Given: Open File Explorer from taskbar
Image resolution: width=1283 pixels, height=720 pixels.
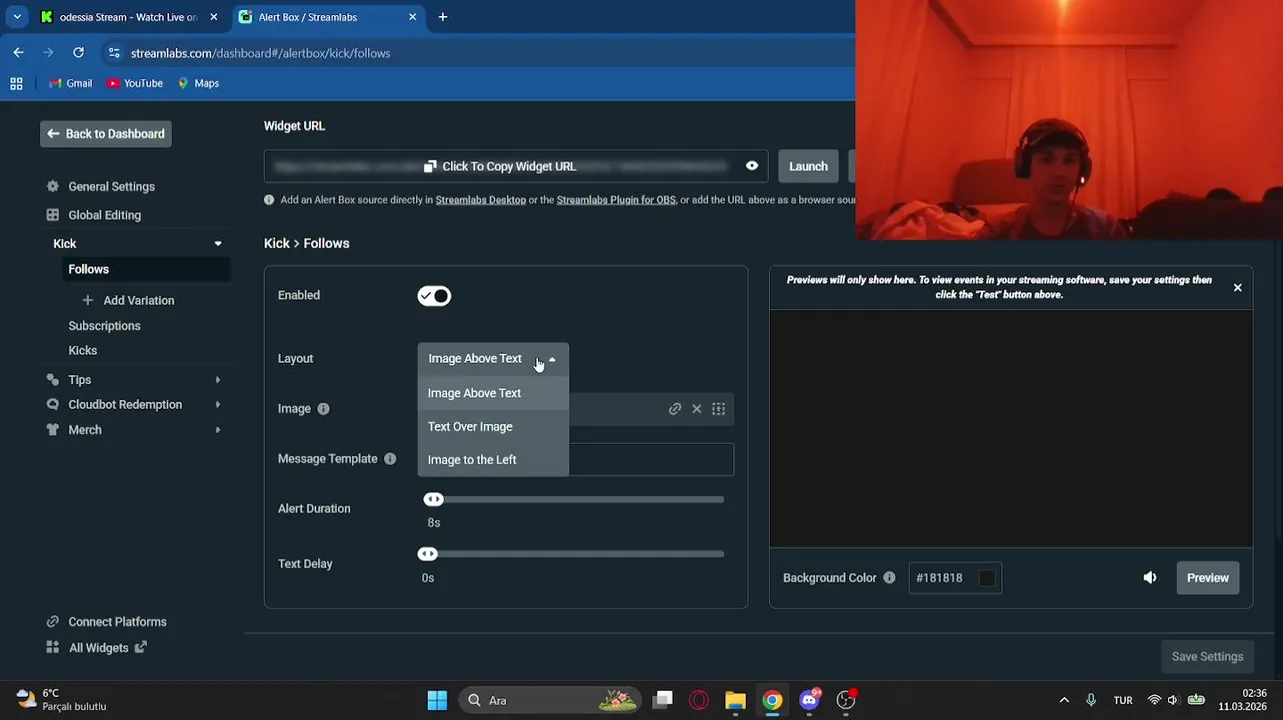Looking at the screenshot, I should pos(735,700).
